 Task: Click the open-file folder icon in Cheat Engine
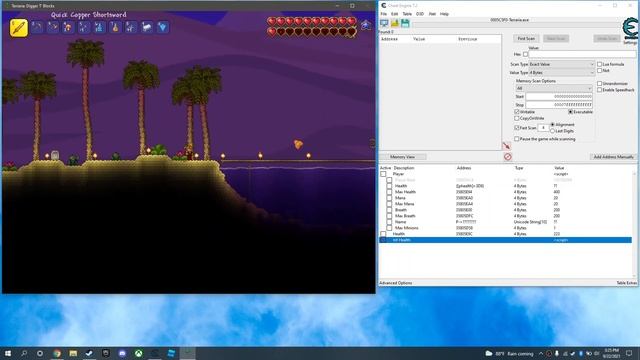click(x=395, y=24)
